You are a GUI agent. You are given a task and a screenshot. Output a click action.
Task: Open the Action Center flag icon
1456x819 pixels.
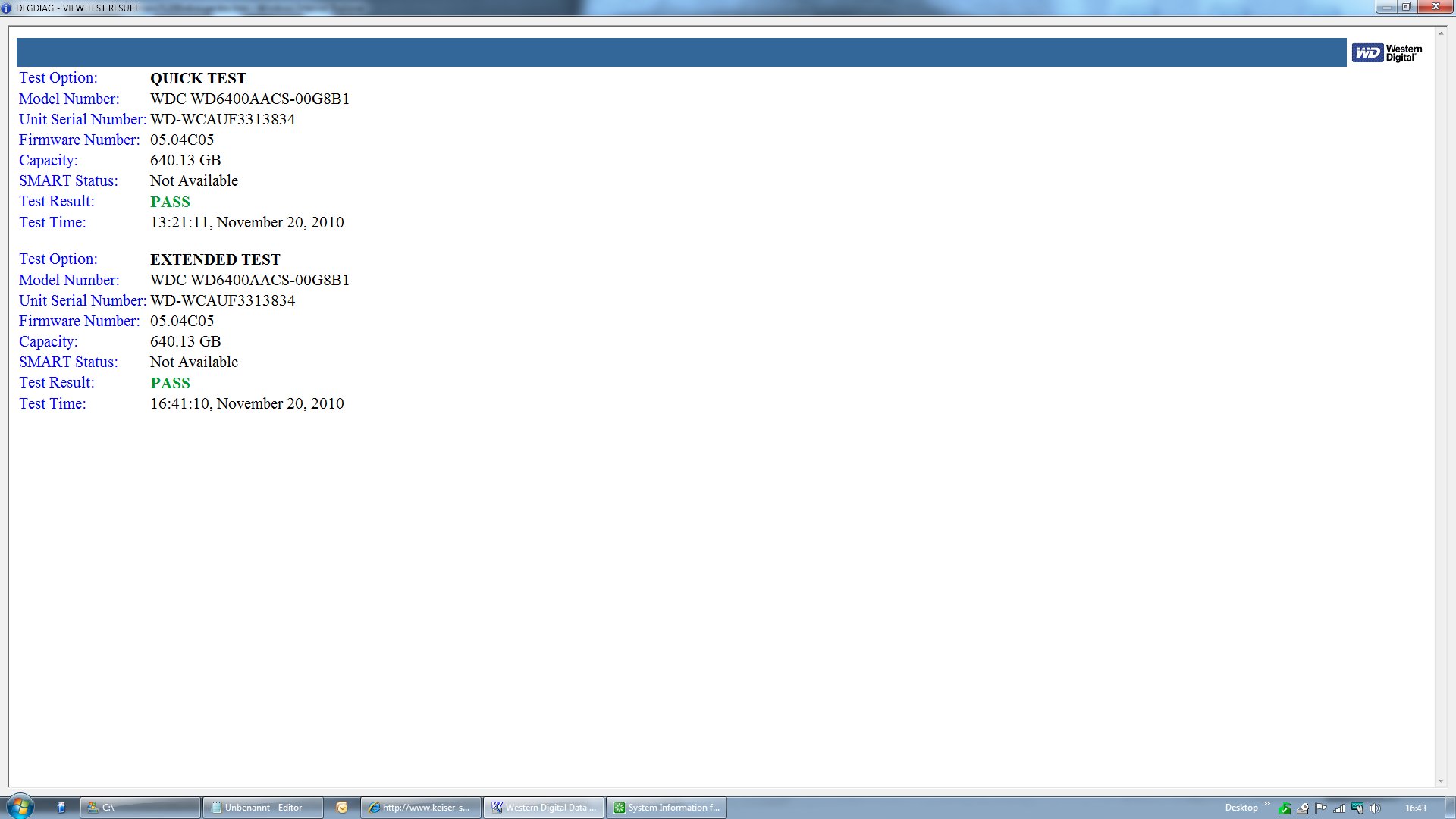[1320, 808]
